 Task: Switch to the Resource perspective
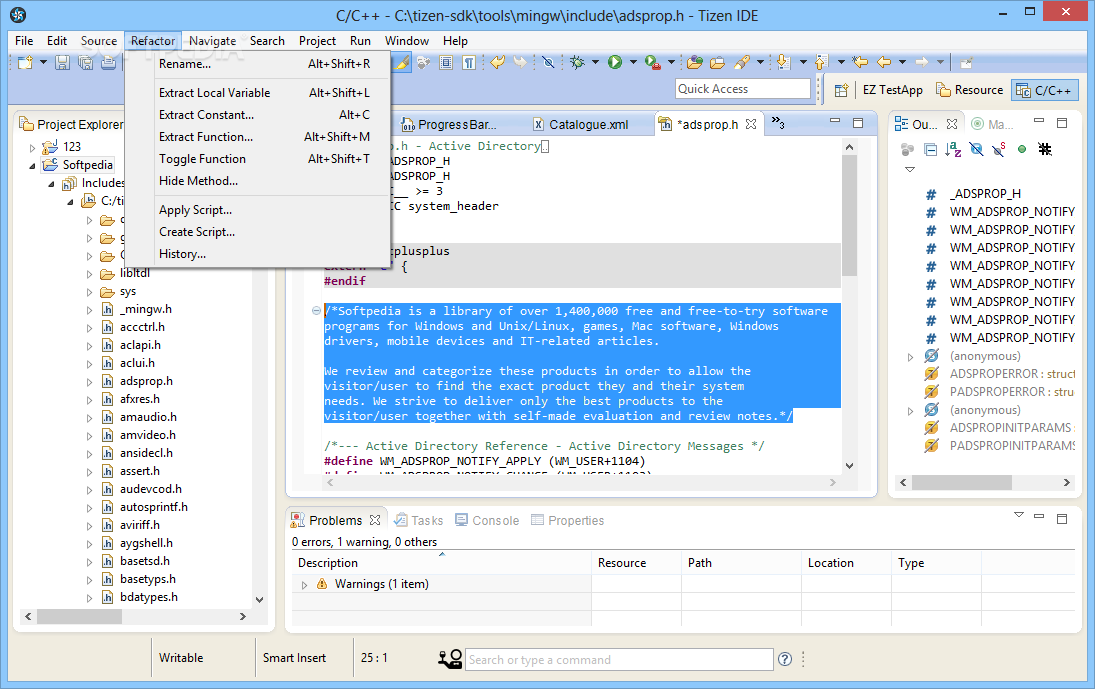click(970, 90)
